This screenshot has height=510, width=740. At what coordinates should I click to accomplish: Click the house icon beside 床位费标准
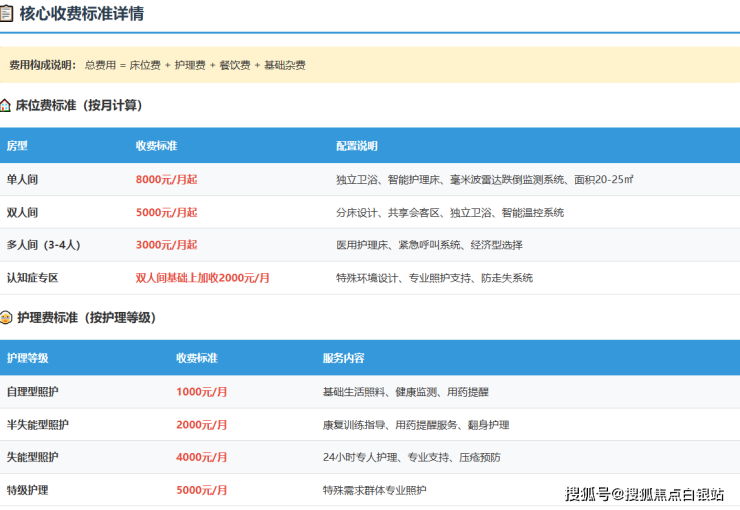pos(6,105)
